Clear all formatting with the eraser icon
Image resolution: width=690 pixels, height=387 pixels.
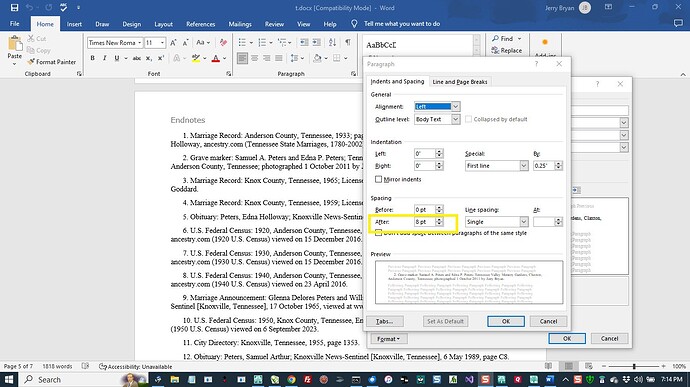coord(224,43)
